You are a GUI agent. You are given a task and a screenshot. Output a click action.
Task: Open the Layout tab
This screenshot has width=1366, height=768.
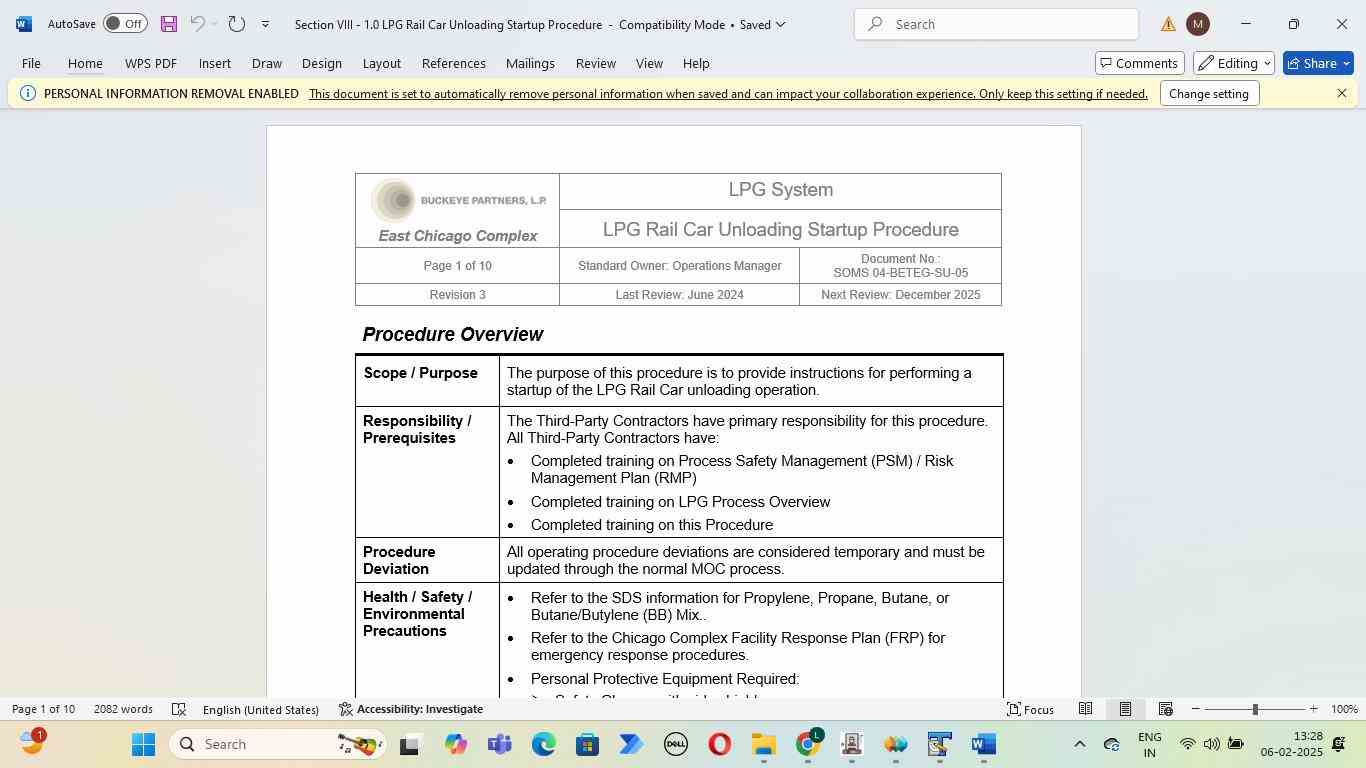click(x=382, y=63)
